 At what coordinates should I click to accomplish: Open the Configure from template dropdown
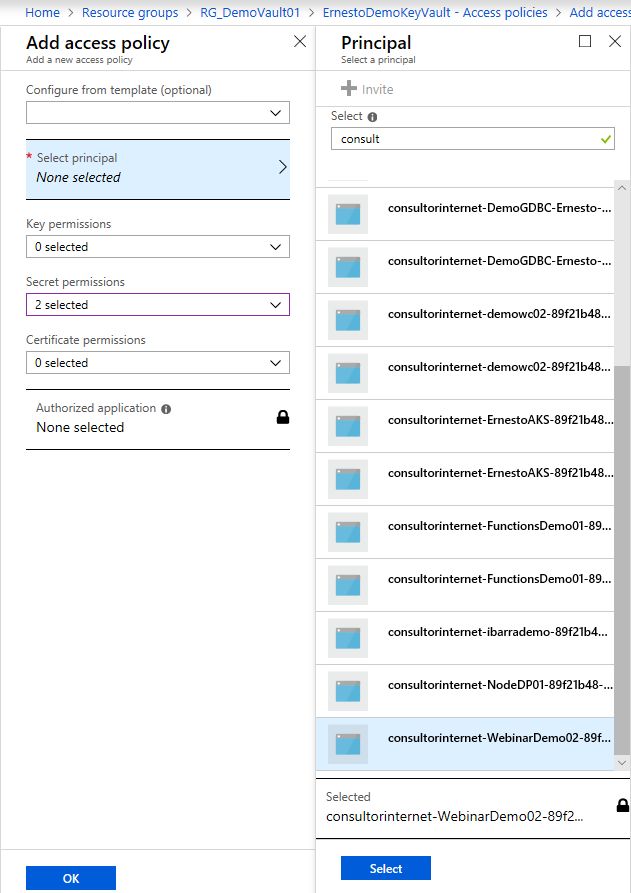tap(158, 113)
